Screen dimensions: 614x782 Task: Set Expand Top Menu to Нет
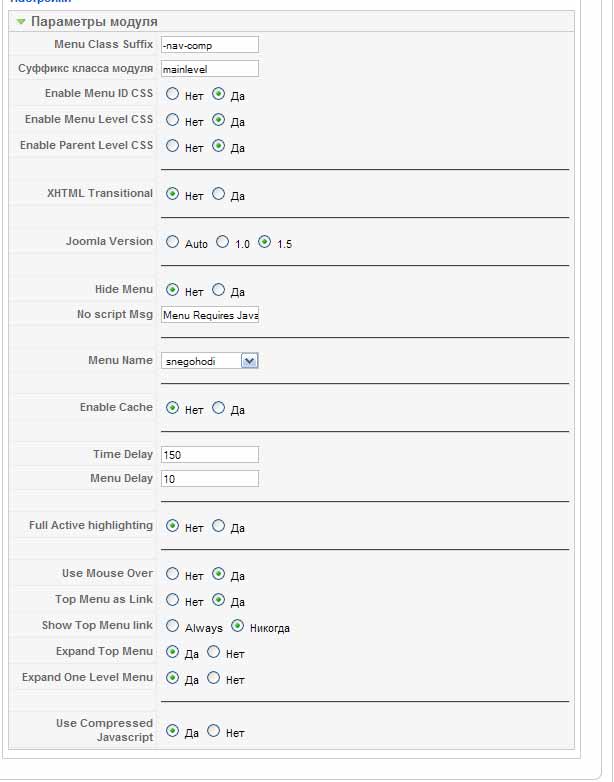tap(214, 652)
